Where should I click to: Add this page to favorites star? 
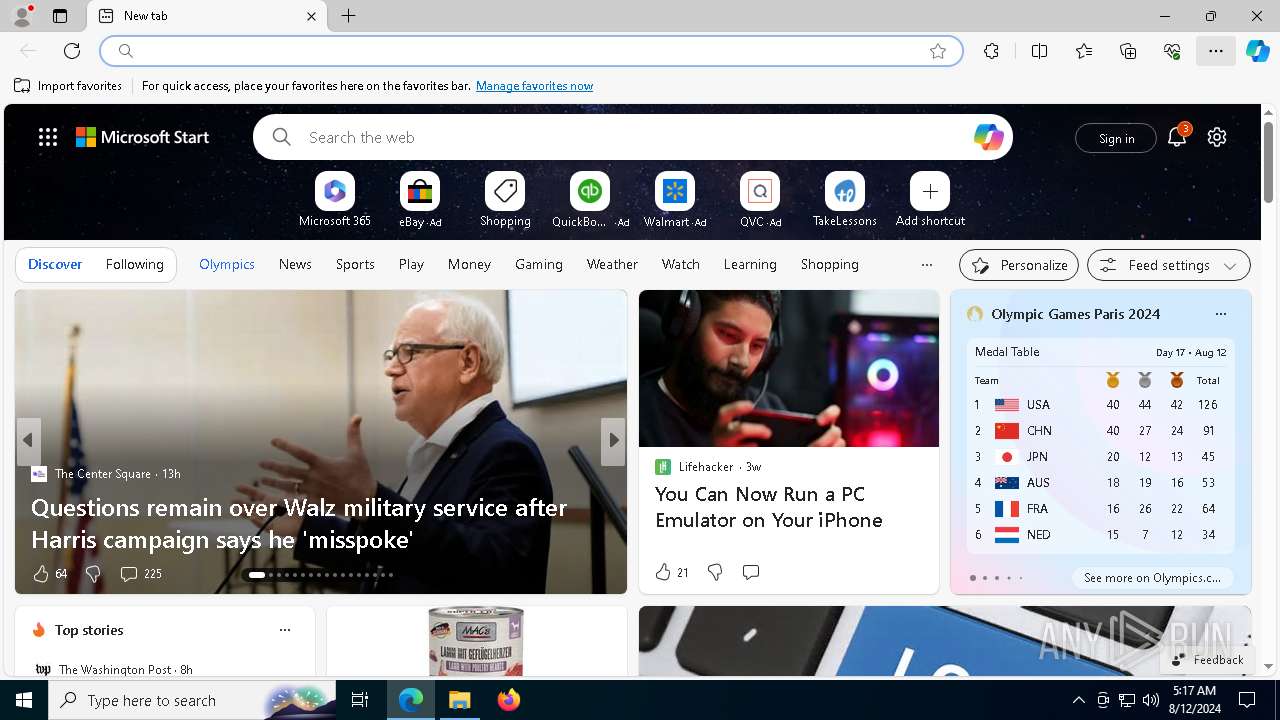[x=938, y=51]
